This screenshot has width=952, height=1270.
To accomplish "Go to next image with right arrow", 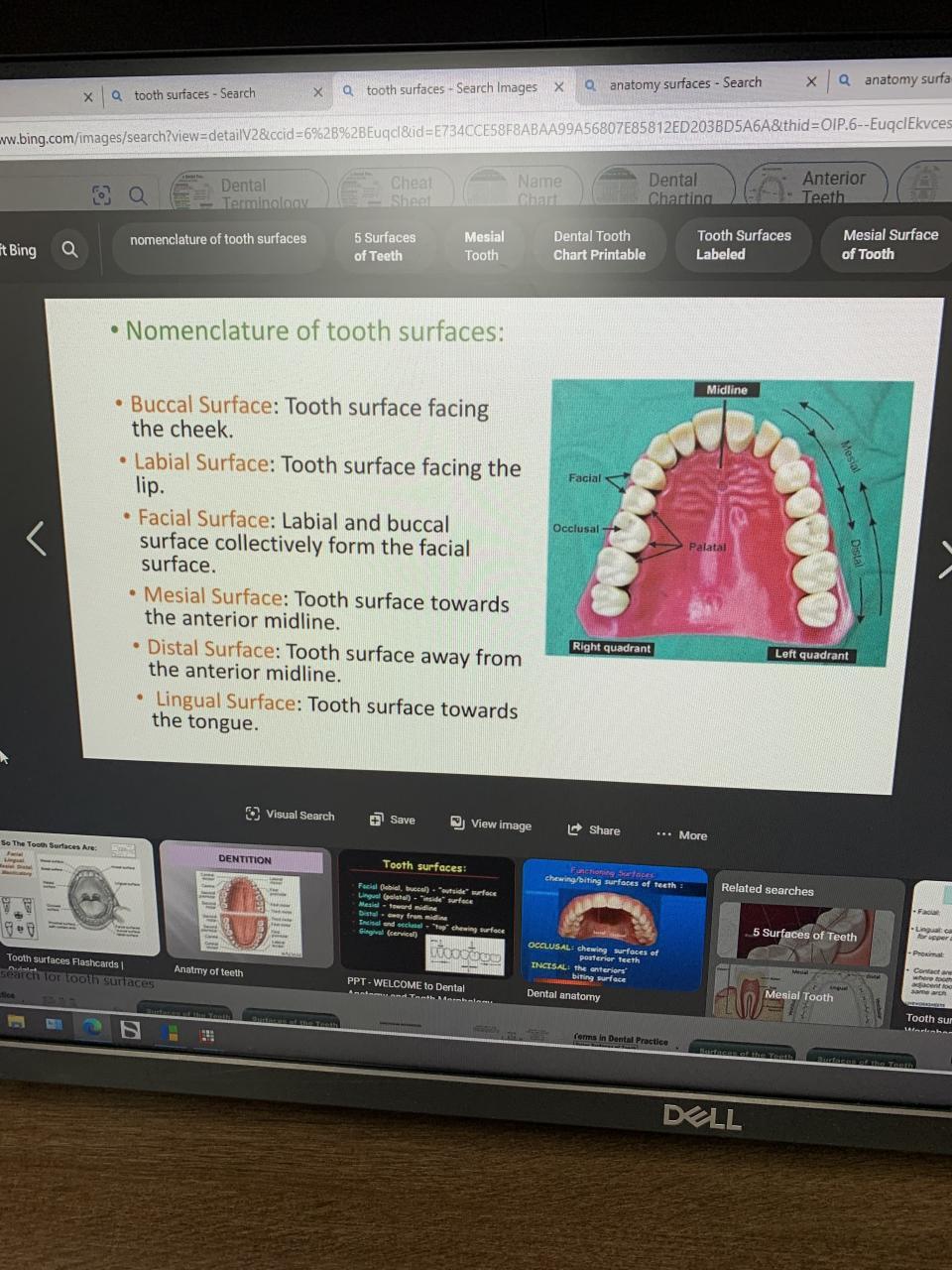I will pos(944,559).
